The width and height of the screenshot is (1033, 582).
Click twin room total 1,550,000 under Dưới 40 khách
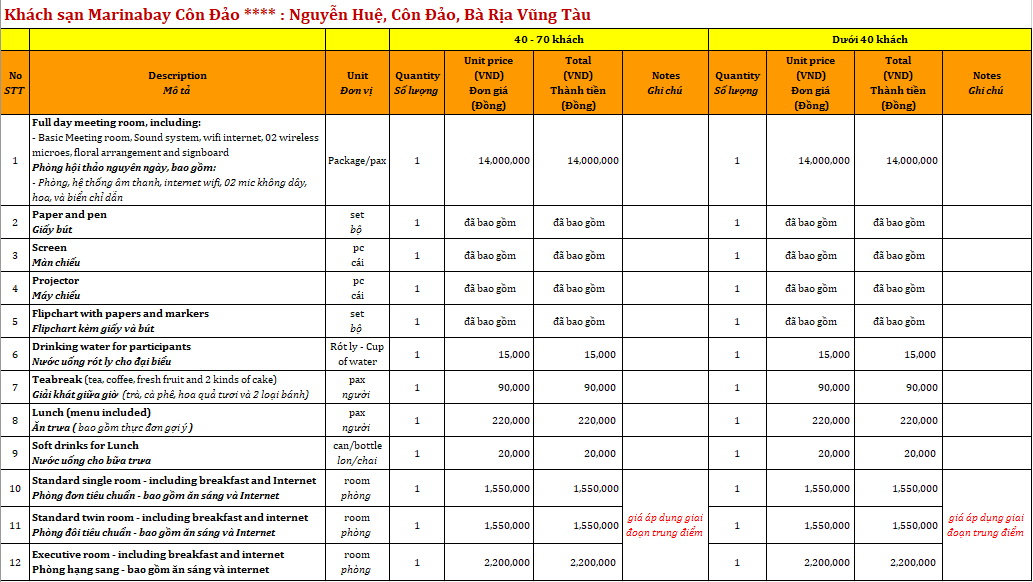[898, 525]
